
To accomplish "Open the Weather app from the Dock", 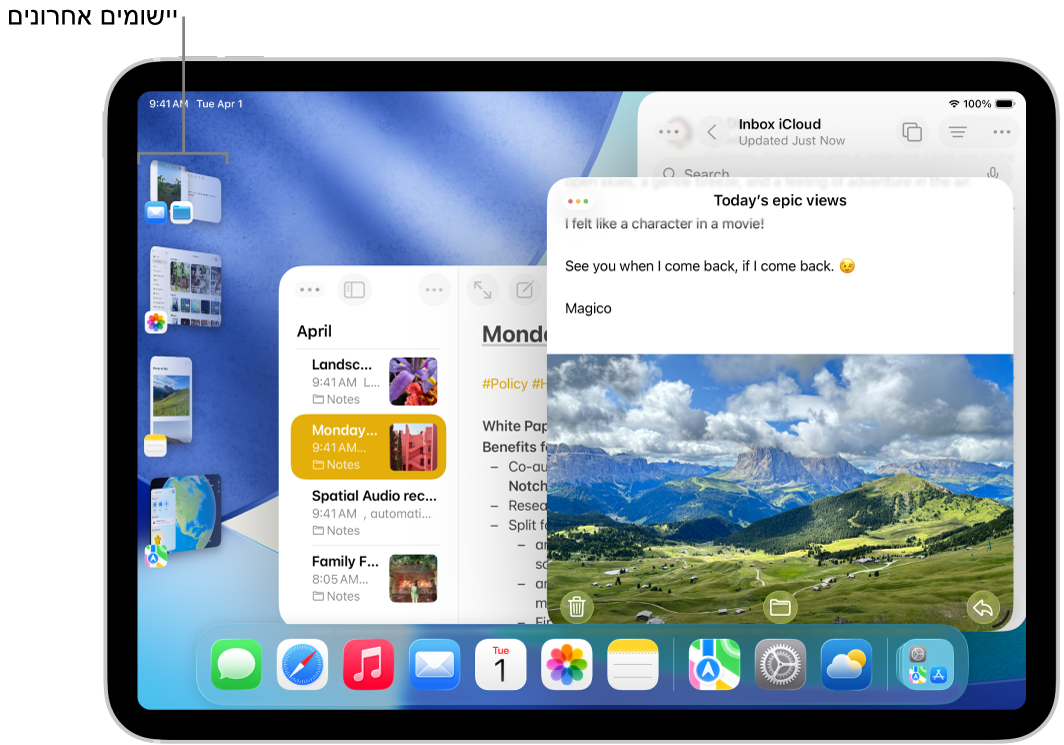I will pos(846,664).
